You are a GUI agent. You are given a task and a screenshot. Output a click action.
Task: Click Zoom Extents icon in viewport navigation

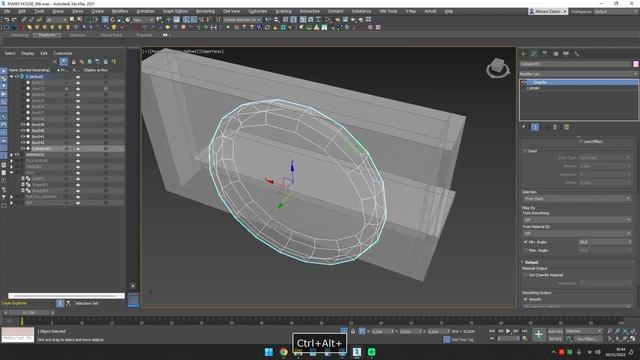tap(625, 331)
